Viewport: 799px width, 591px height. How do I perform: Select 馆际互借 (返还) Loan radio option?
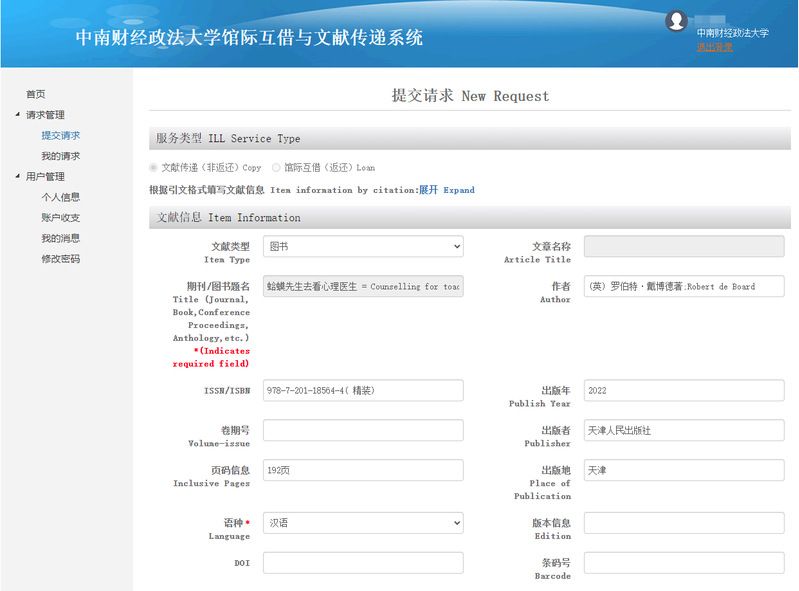[277, 168]
